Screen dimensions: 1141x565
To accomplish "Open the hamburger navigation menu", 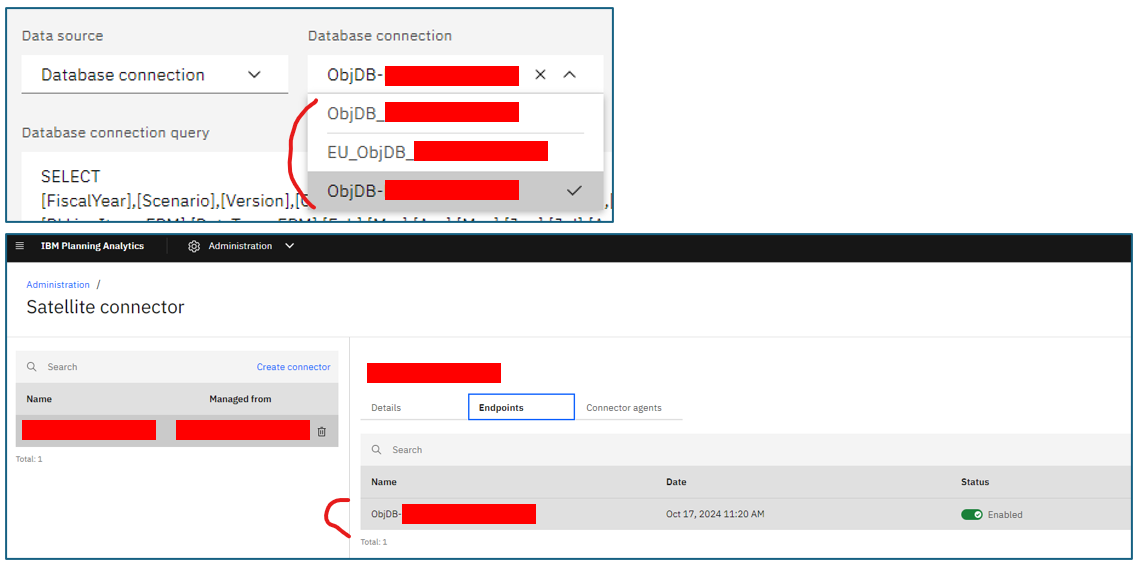I will [20, 246].
